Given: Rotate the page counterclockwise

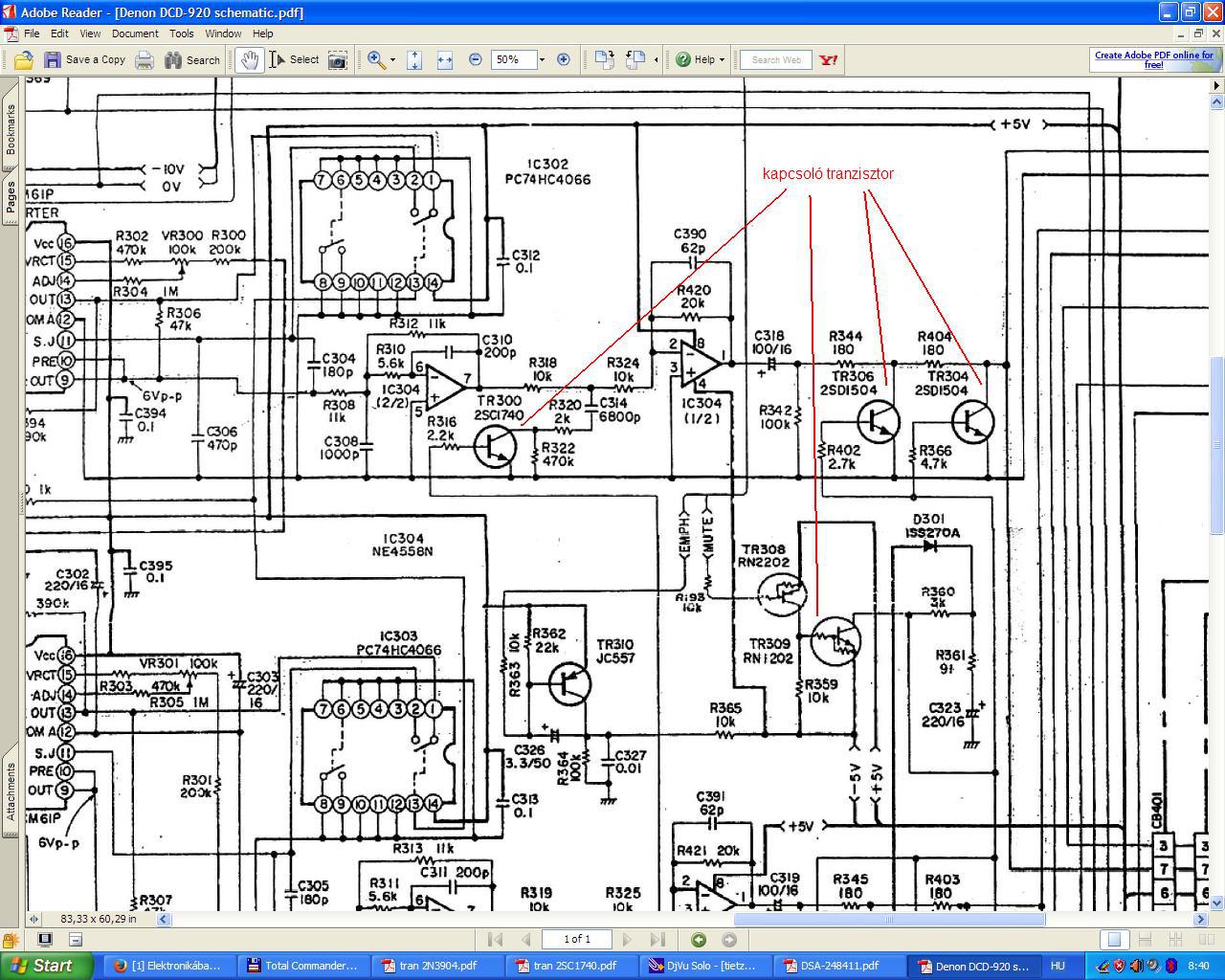Looking at the screenshot, I should click(635, 60).
